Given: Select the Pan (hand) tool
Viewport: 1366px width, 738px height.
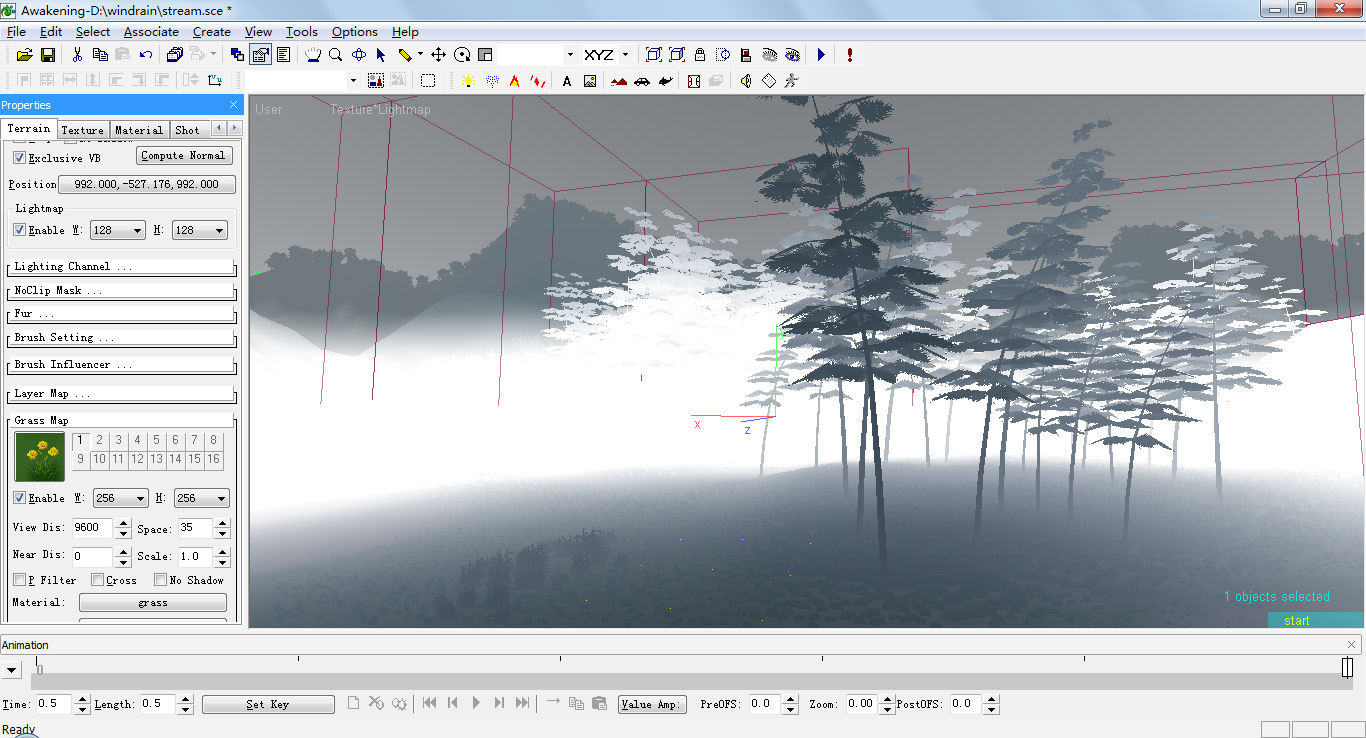Looking at the screenshot, I should pyautogui.click(x=314, y=54).
